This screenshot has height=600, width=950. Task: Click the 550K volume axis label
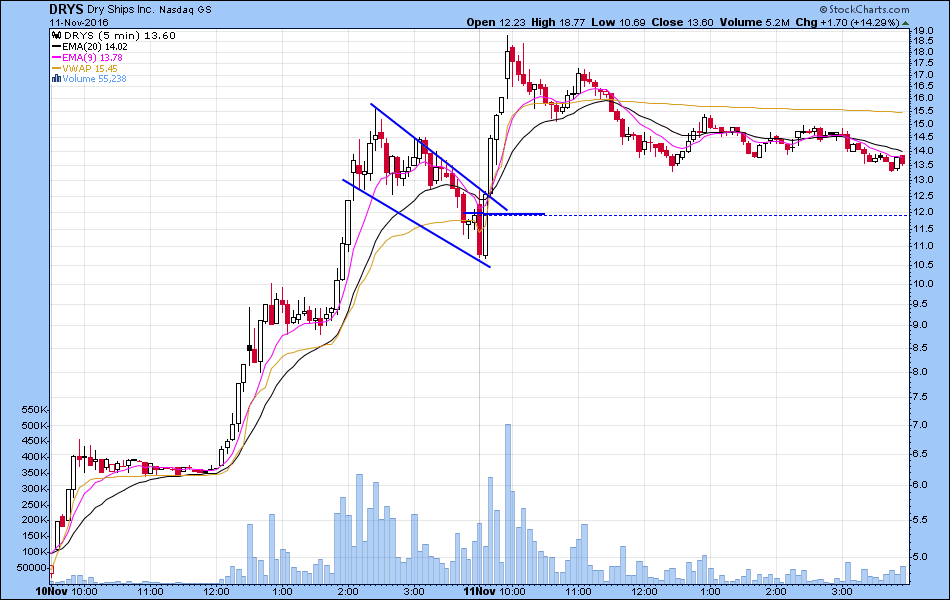35,410
